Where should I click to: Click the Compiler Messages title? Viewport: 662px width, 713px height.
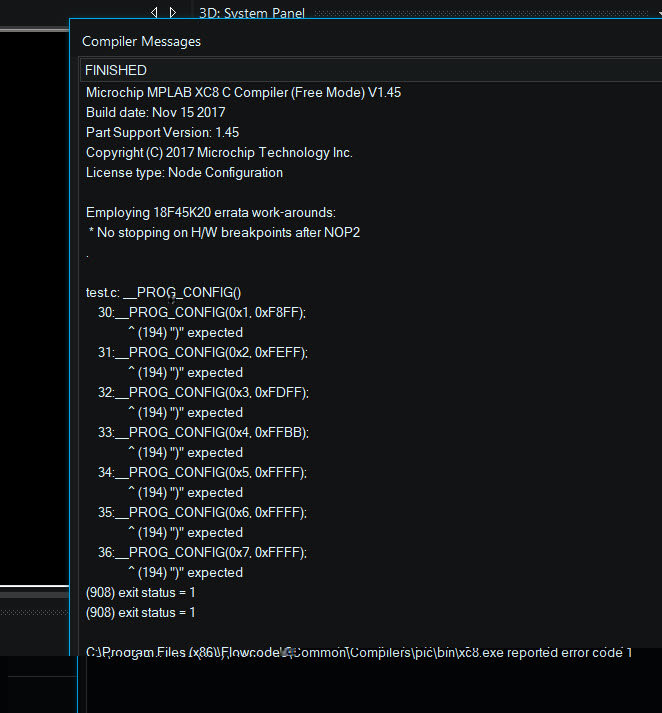pyautogui.click(x=141, y=41)
